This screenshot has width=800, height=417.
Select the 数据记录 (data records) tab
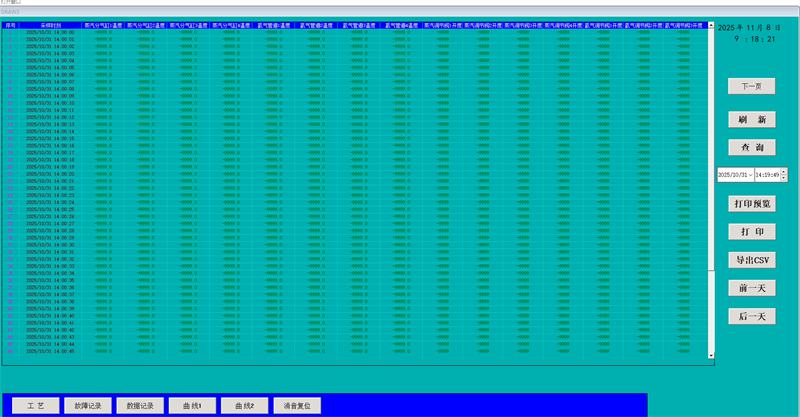coord(139,407)
